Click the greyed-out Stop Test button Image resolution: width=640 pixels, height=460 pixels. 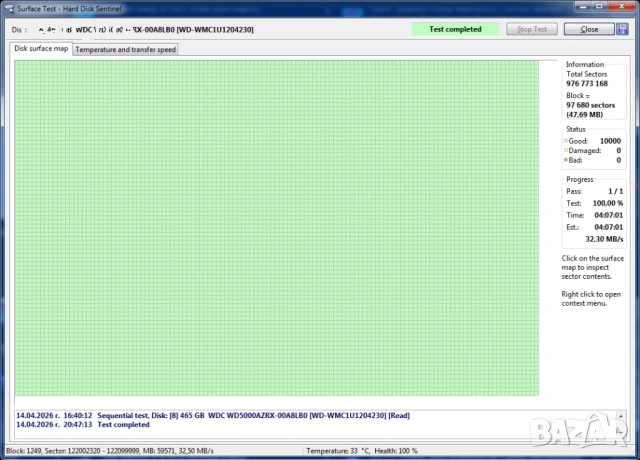tap(532, 29)
